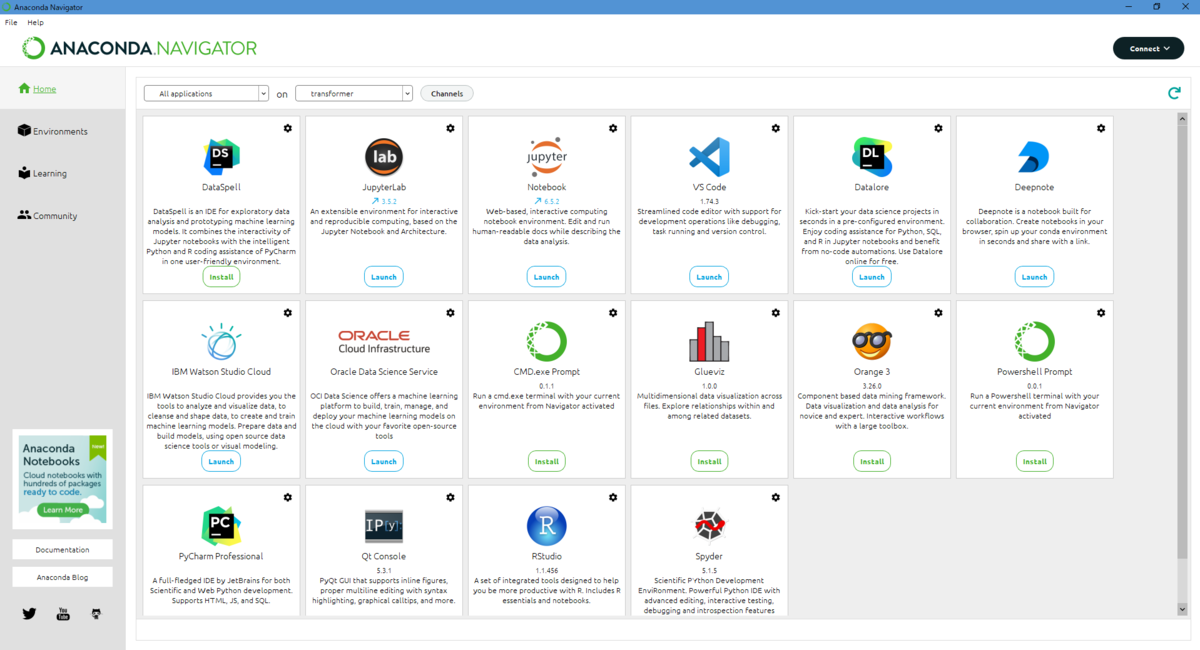Open the RStudio tile settings gear
This screenshot has width=1200, height=650.
coord(613,497)
